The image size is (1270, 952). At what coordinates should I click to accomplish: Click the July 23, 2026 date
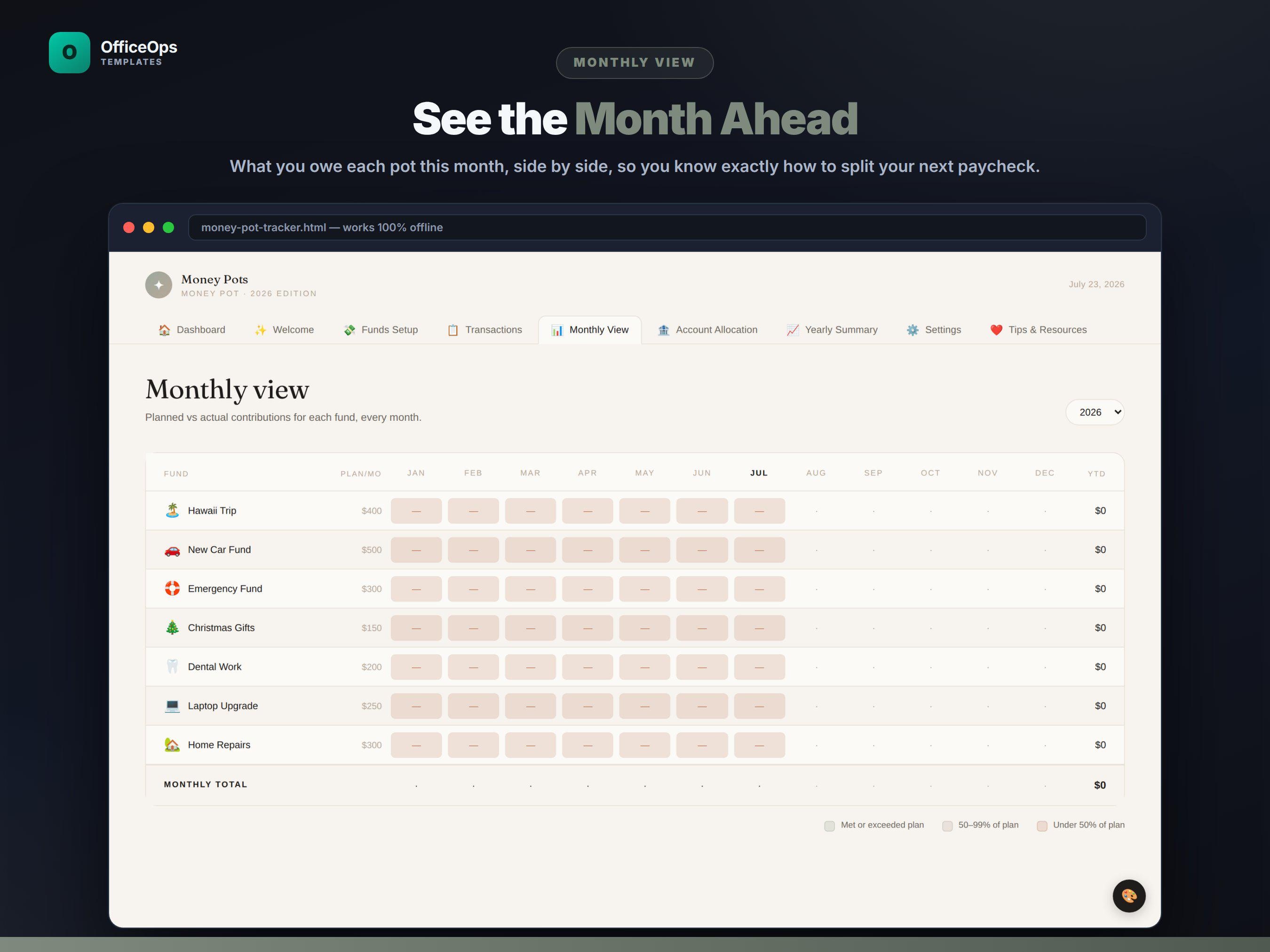[1096, 284]
